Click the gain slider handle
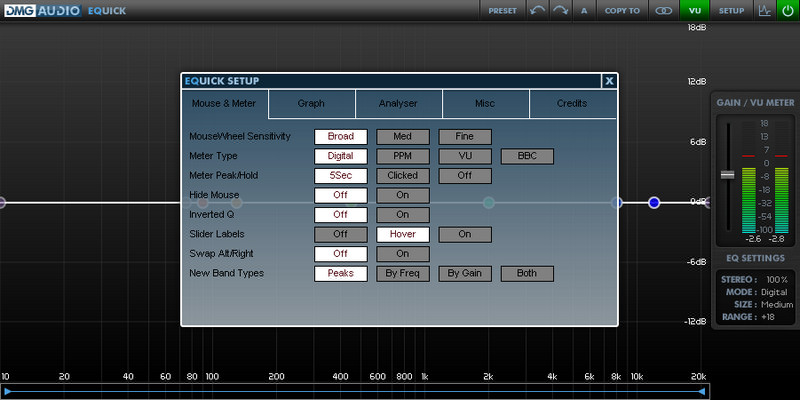This screenshot has height=400, width=800. click(x=727, y=175)
